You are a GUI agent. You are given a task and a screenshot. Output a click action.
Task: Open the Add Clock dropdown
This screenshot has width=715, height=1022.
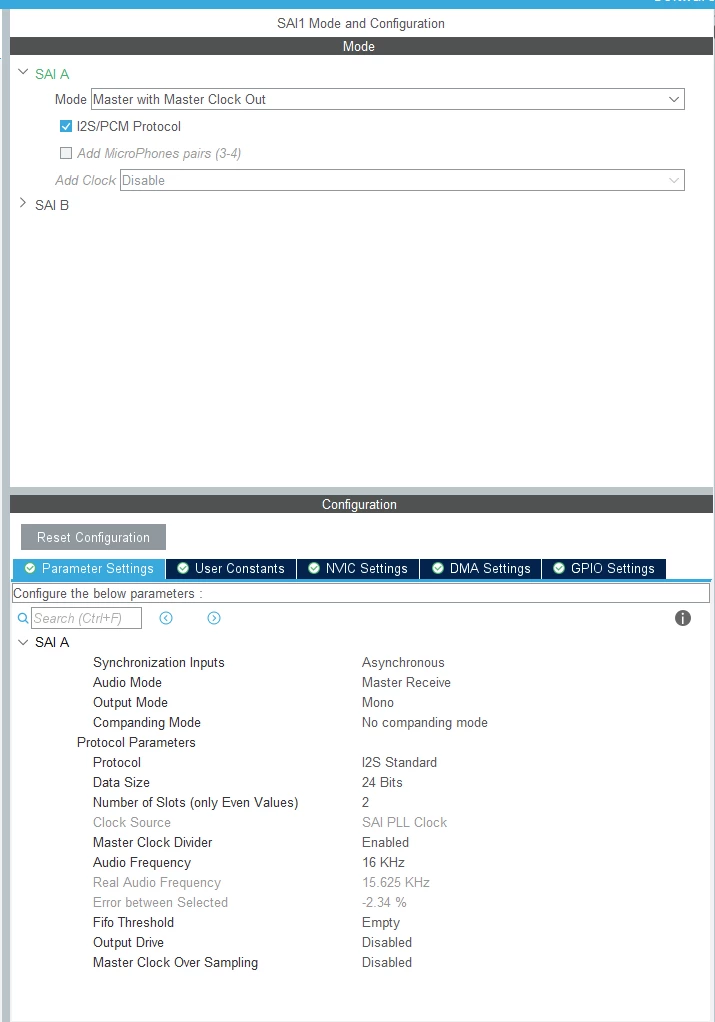pyautogui.click(x=402, y=180)
